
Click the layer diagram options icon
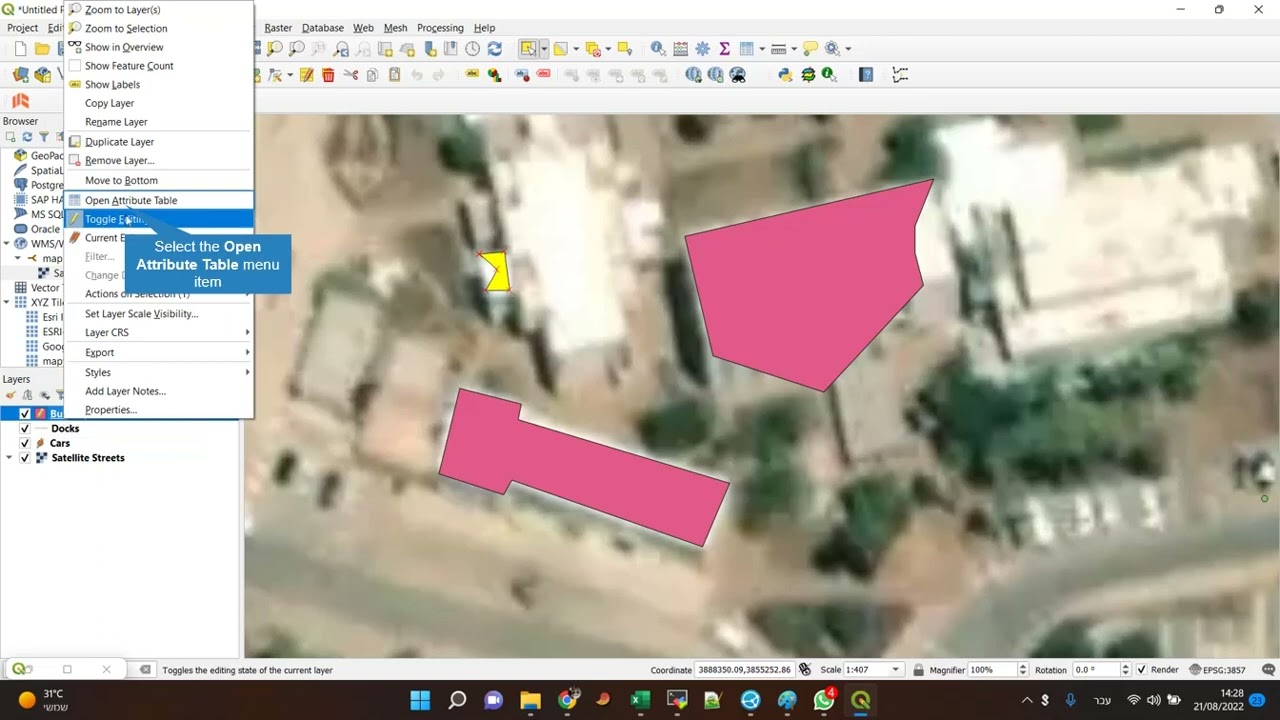[x=494, y=75]
